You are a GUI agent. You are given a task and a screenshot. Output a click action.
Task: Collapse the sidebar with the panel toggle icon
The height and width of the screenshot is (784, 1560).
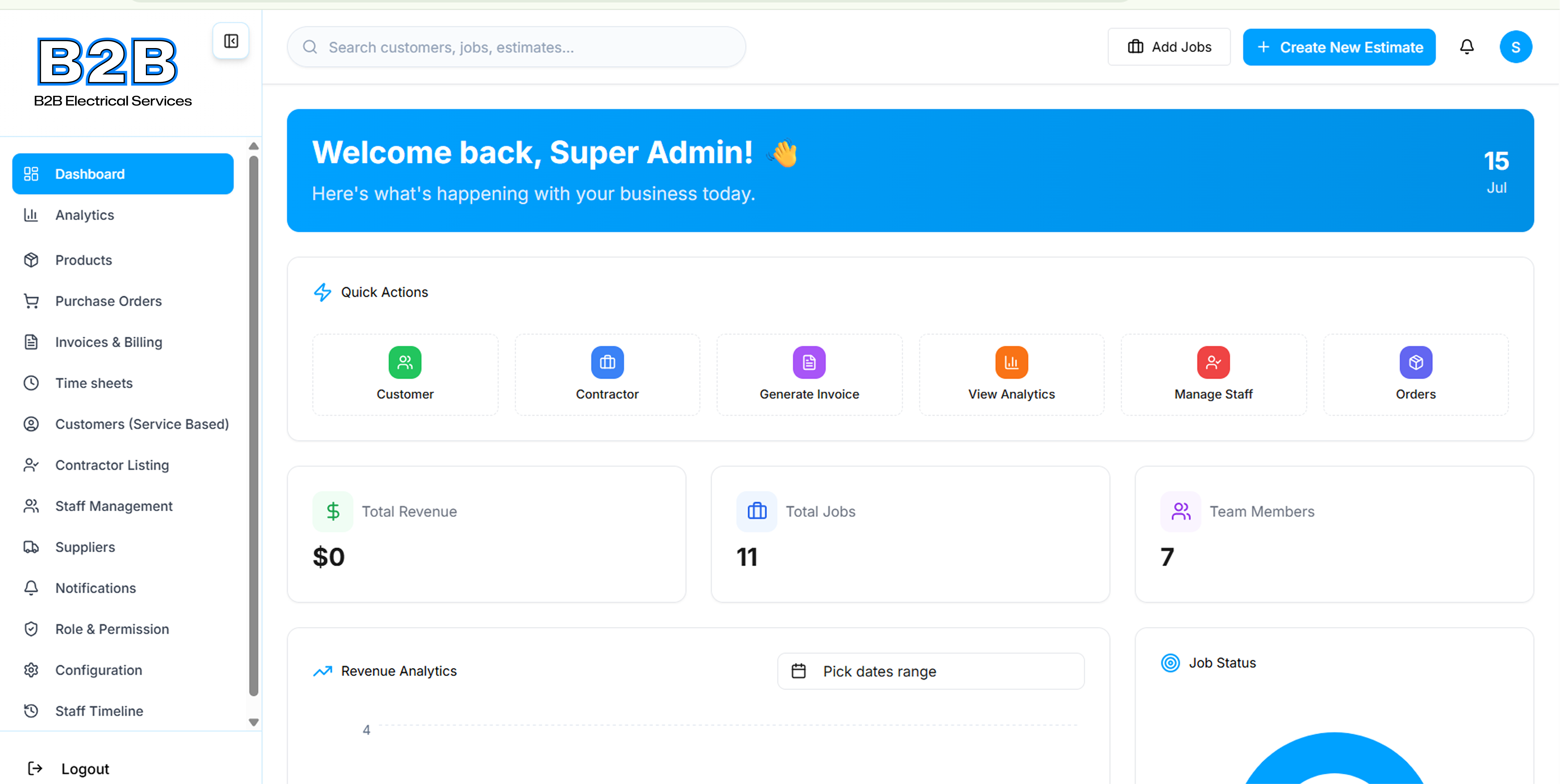tap(231, 41)
